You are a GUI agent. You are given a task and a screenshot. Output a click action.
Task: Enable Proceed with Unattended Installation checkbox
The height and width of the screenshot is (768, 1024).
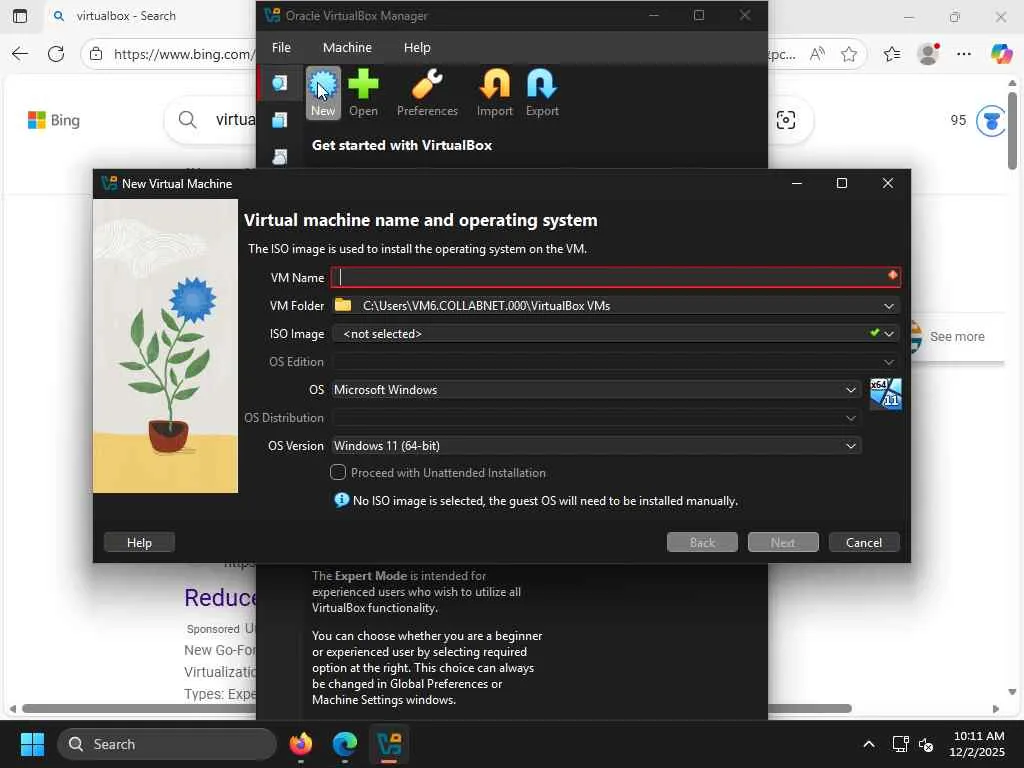338,472
